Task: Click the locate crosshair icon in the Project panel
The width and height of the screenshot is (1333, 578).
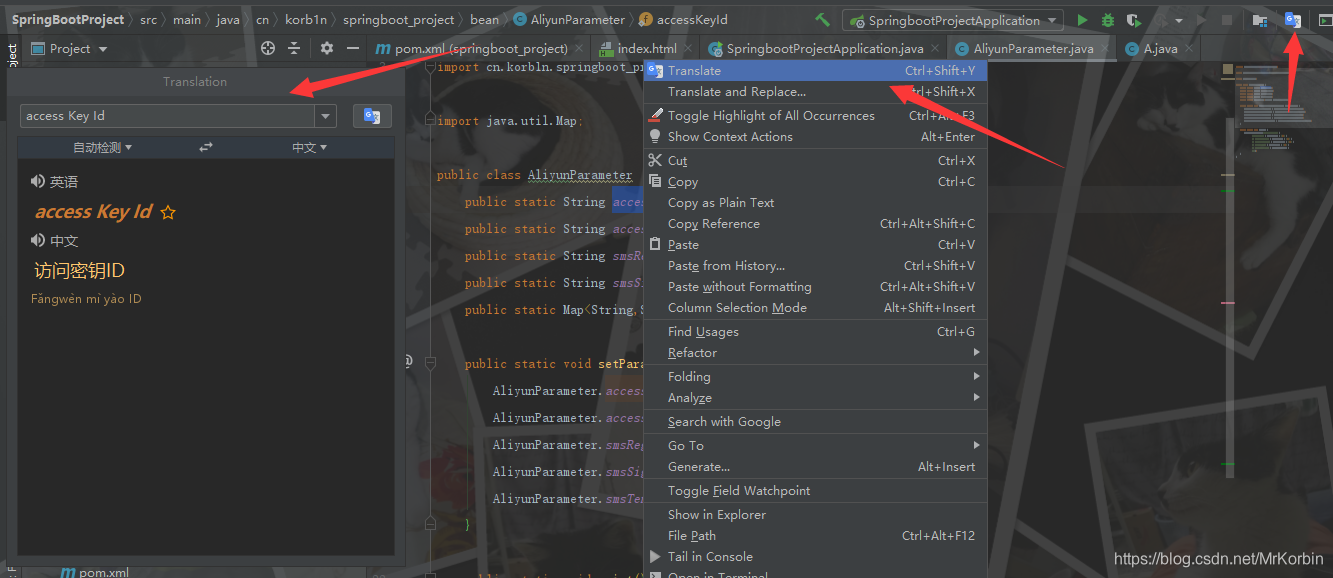Action: pos(268,48)
